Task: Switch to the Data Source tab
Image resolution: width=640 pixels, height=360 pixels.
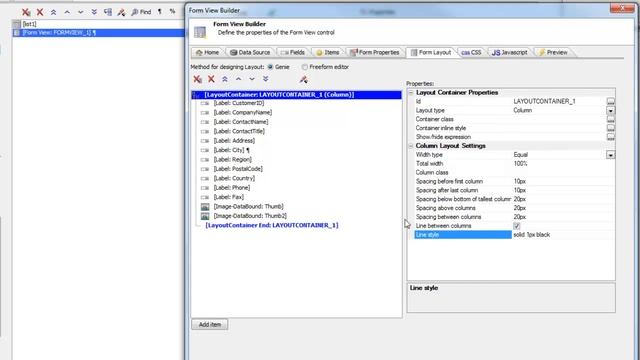Action: [x=250, y=53]
